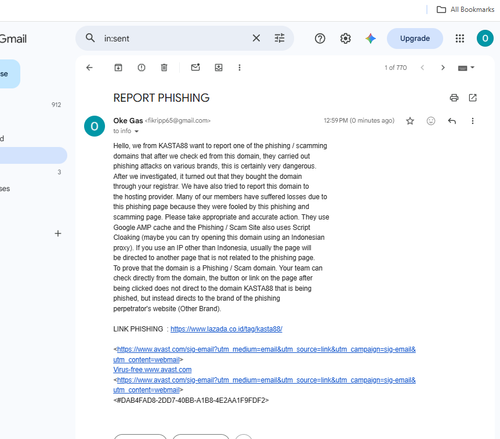This screenshot has height=439, width=500.
Task: Archive this conversation
Action: [x=118, y=68]
